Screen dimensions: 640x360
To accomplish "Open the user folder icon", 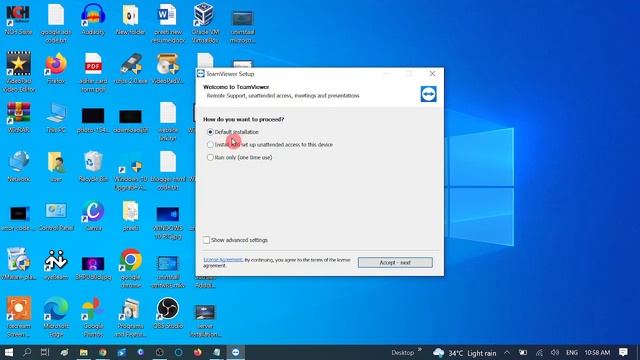I will [56, 167].
